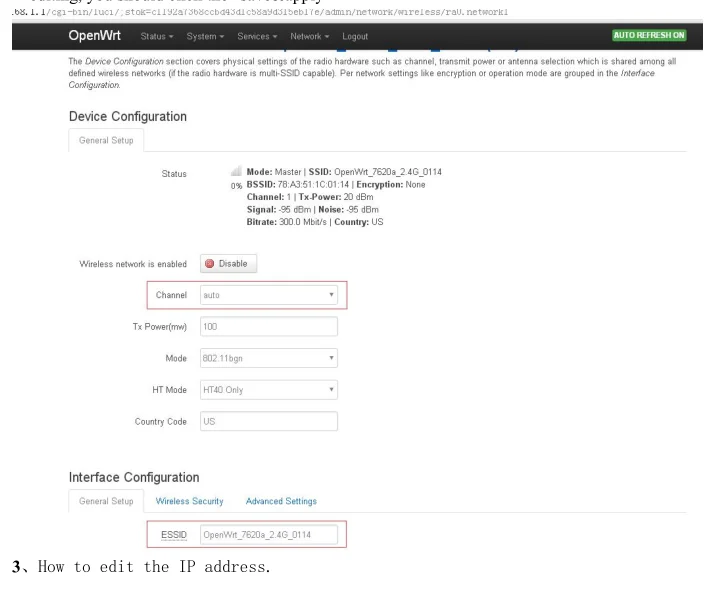Open the System menu

pos(205,36)
